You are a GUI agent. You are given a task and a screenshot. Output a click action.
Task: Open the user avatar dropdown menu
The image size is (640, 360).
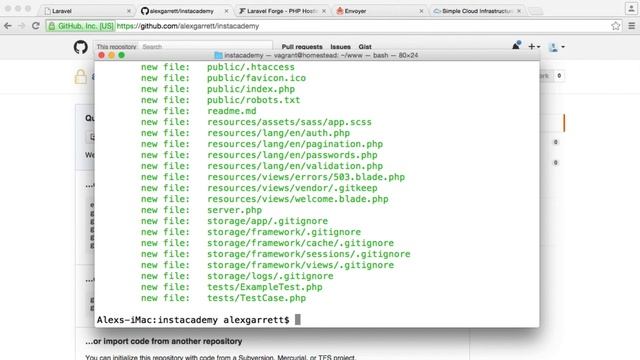557,47
